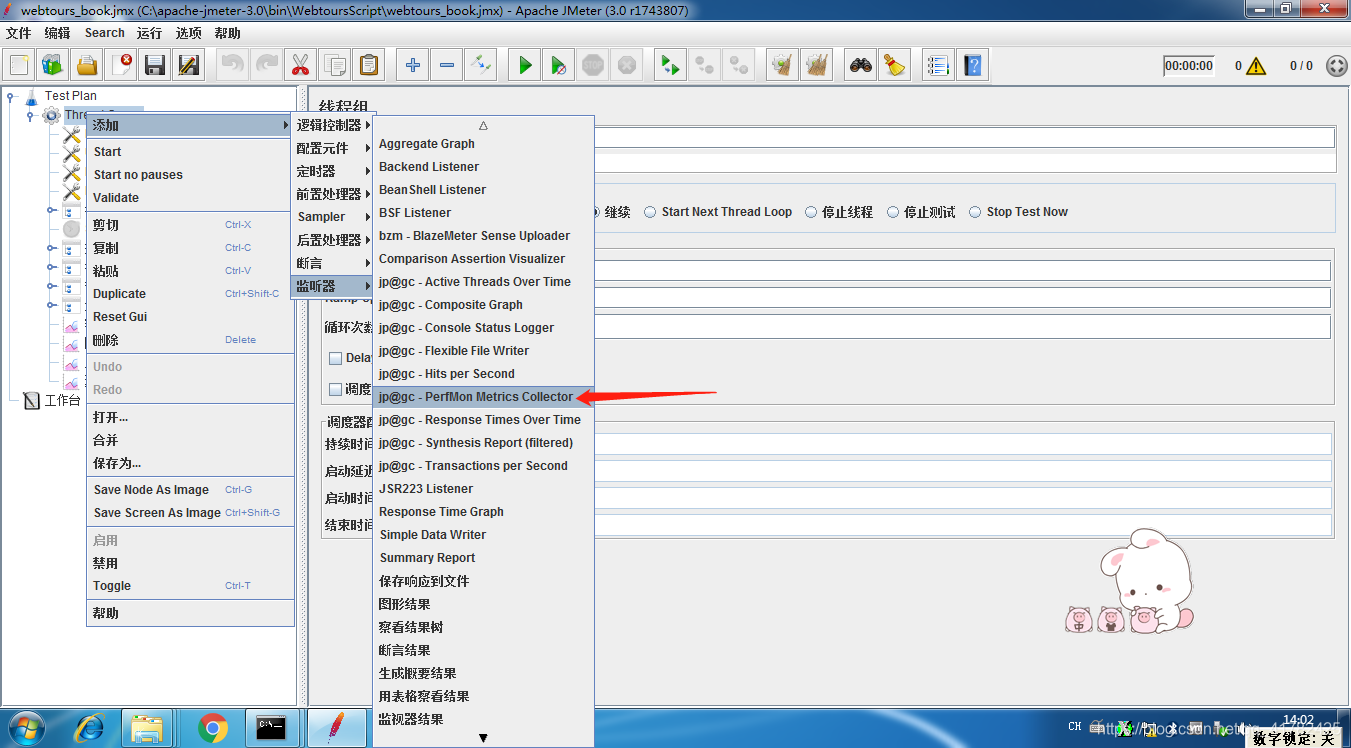Click the Open file toolbar icon
The width and height of the screenshot is (1351, 748).
[x=87, y=65]
